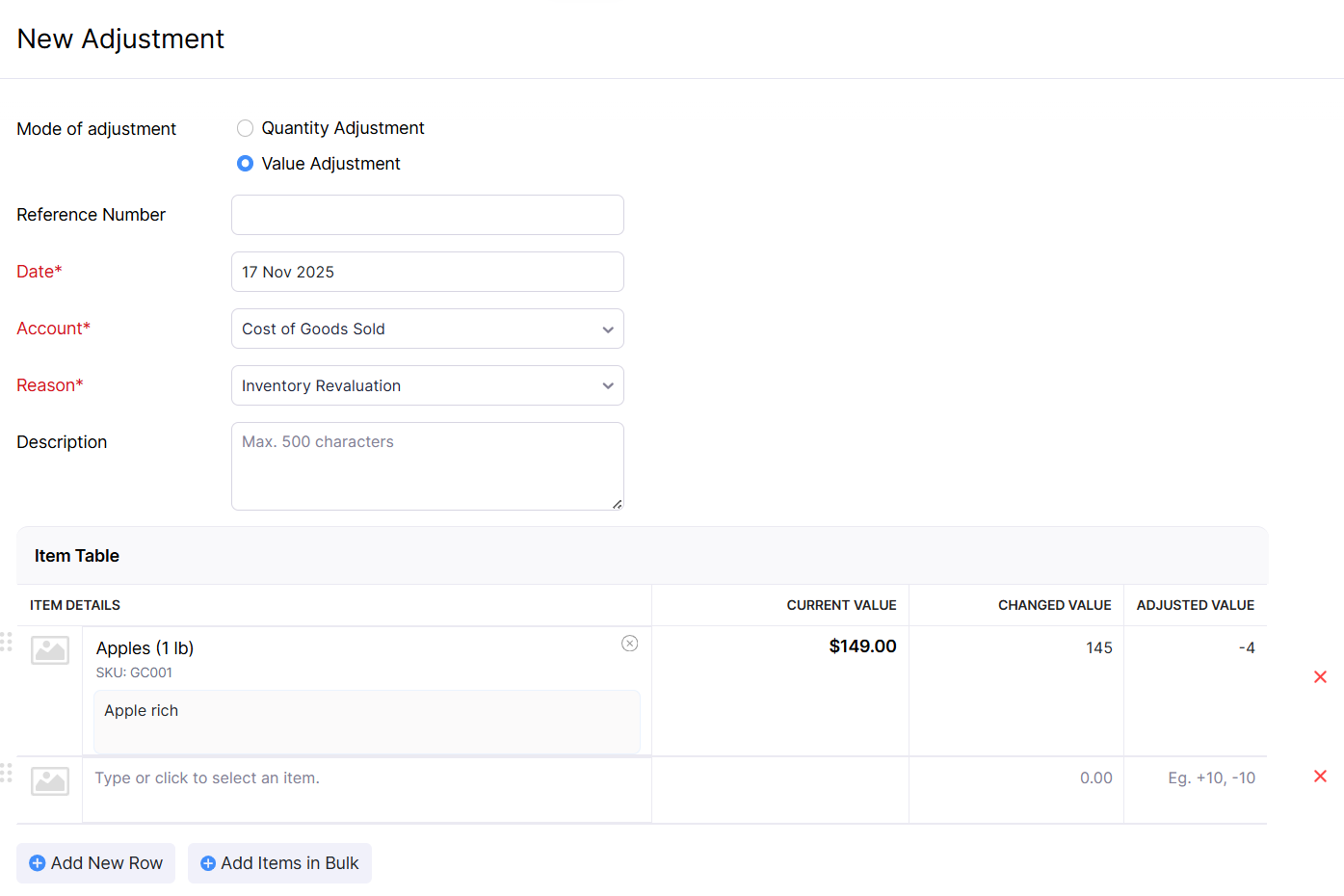Click the empty row's image placeholder
This screenshot has width=1344, height=896.
click(x=50, y=780)
